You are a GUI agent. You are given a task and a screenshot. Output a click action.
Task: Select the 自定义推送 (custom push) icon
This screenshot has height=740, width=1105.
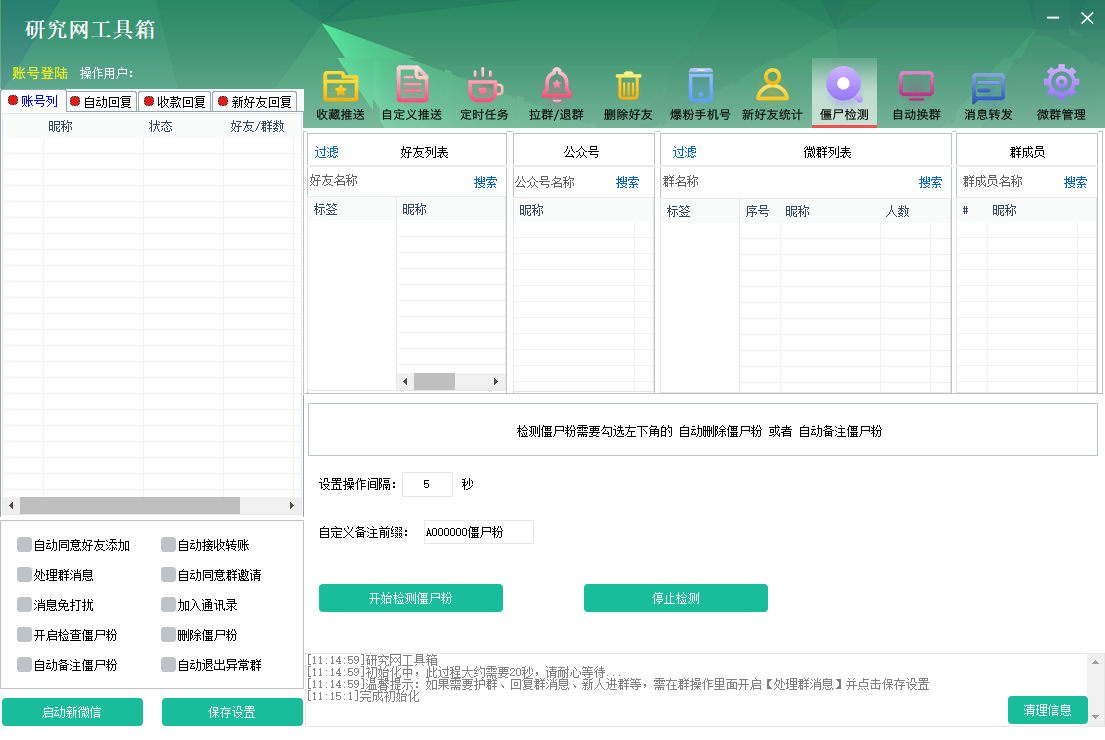pyautogui.click(x=412, y=91)
